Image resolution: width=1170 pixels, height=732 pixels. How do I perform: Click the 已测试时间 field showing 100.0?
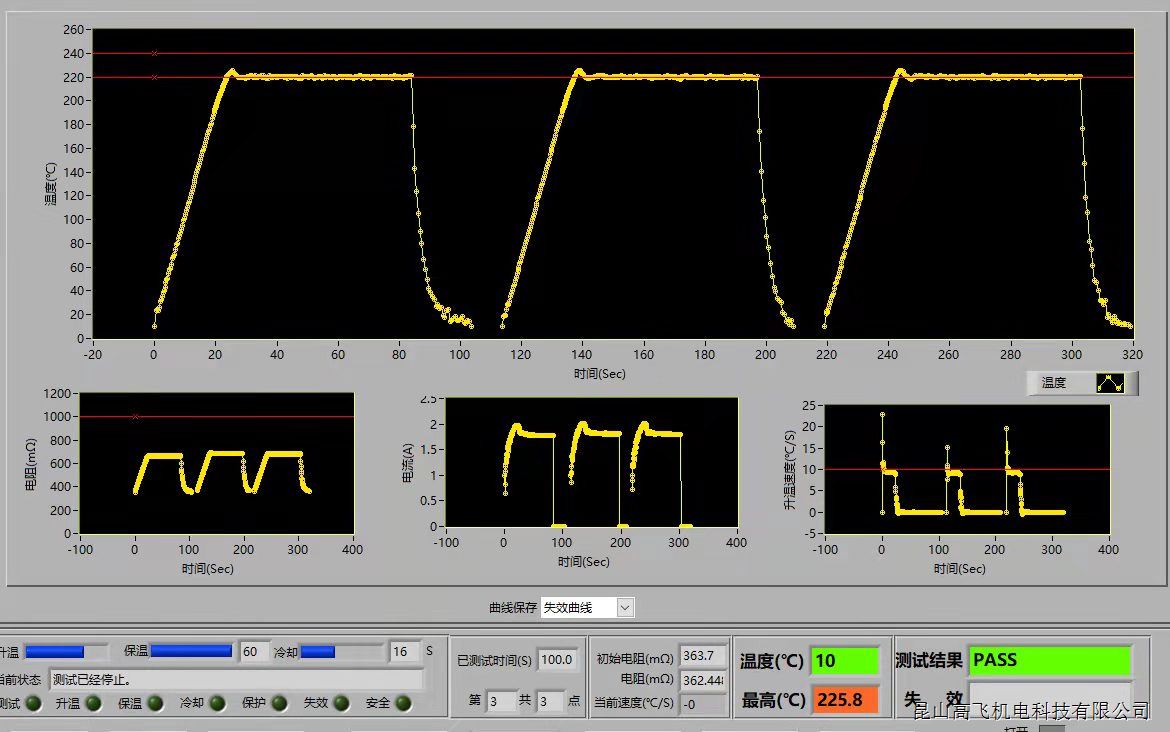click(x=557, y=660)
